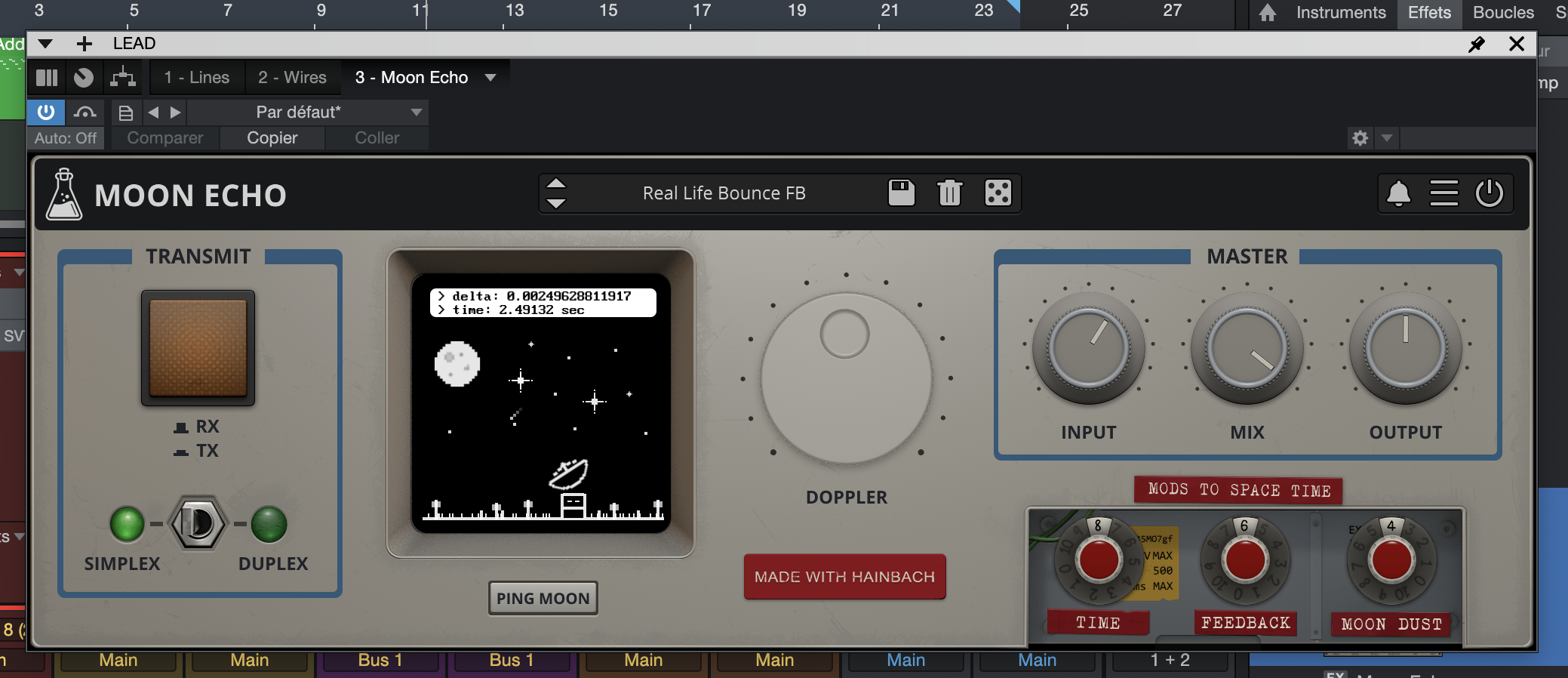Click the MODS TO SPACE TIME label
1568x678 pixels.
(x=1239, y=490)
